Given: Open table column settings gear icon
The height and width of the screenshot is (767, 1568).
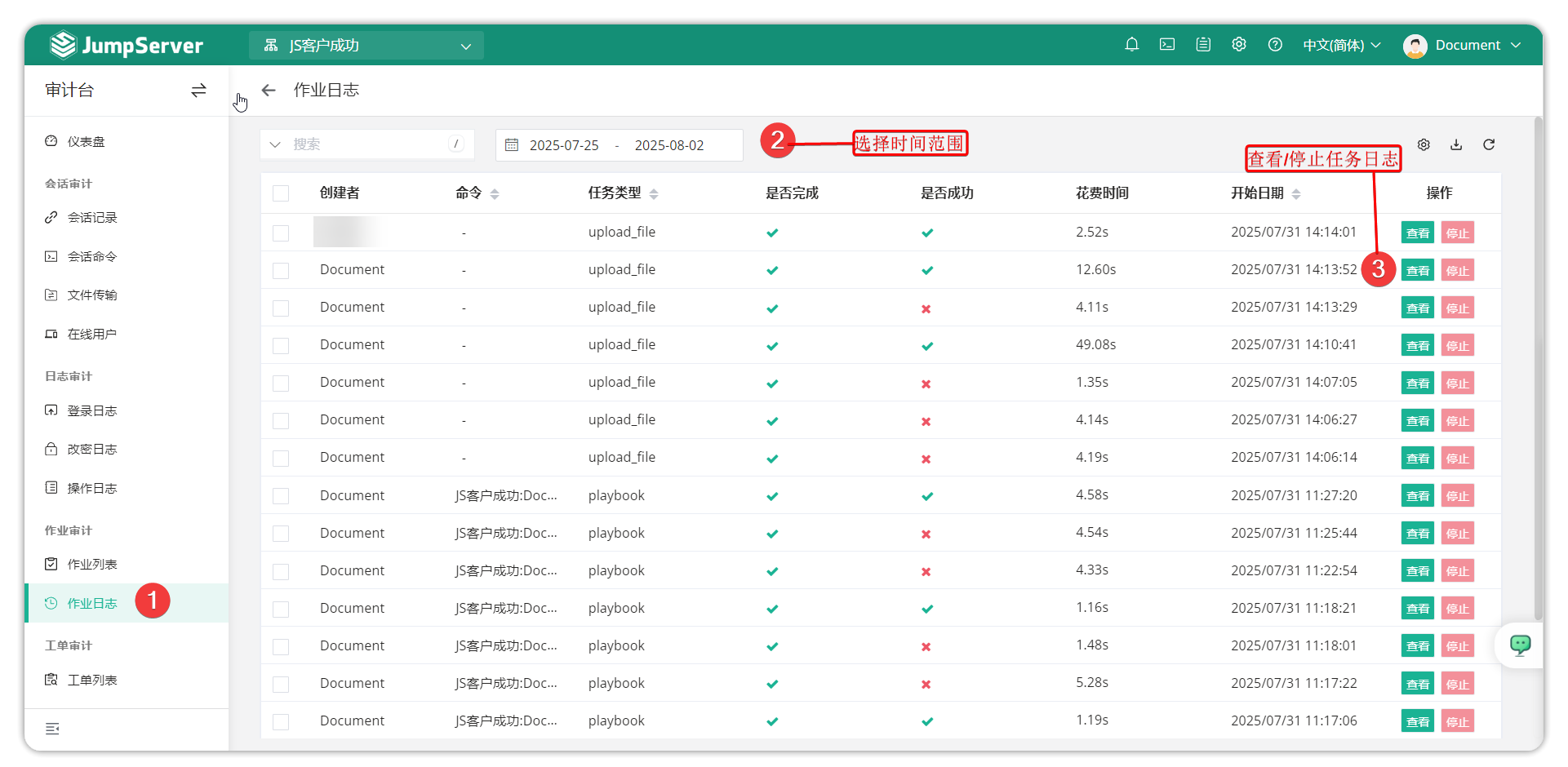Looking at the screenshot, I should pyautogui.click(x=1424, y=144).
